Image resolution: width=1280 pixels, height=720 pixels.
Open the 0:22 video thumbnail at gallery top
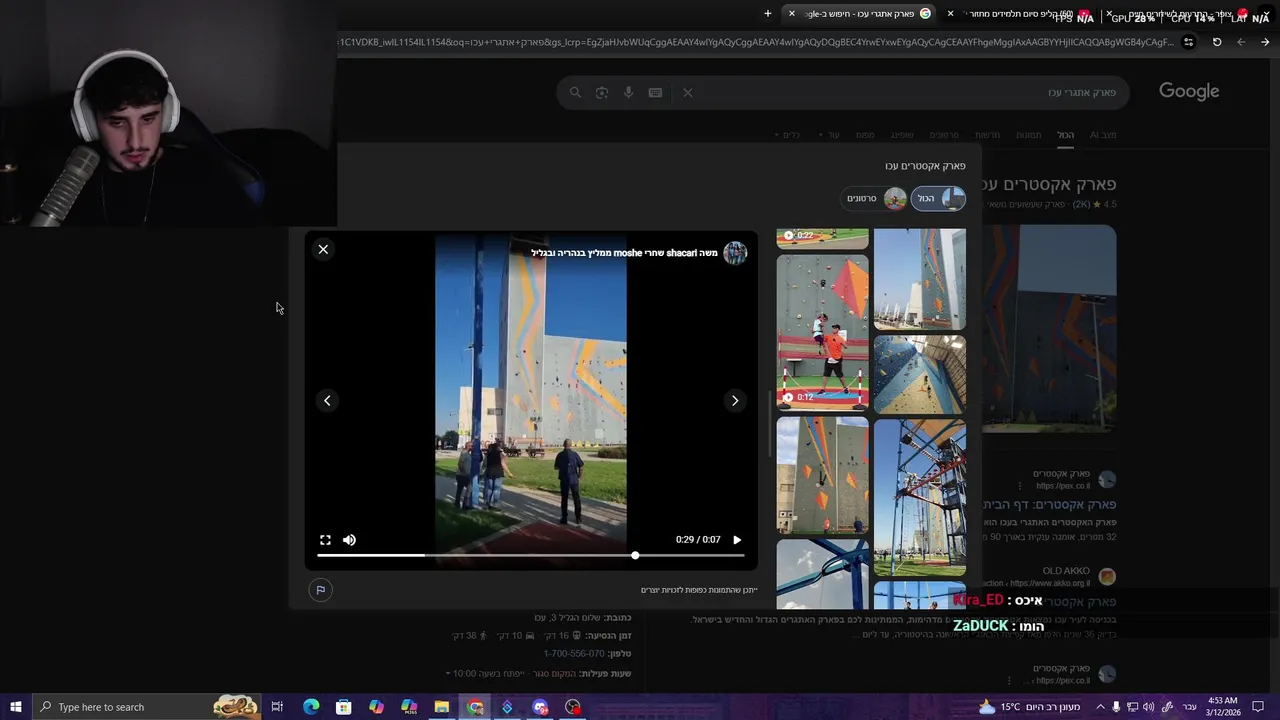(822, 238)
